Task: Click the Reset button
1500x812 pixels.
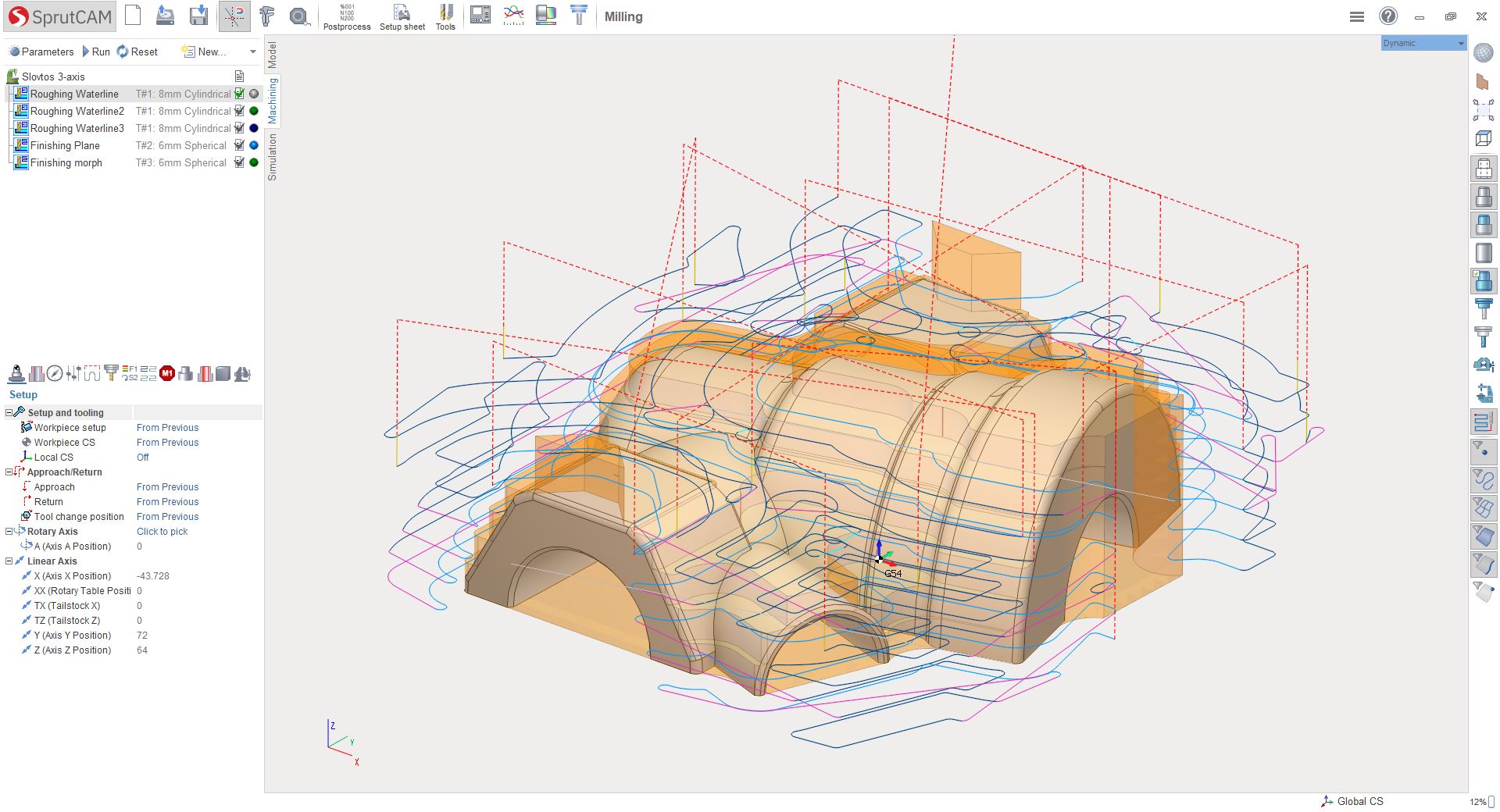Action: click(137, 52)
